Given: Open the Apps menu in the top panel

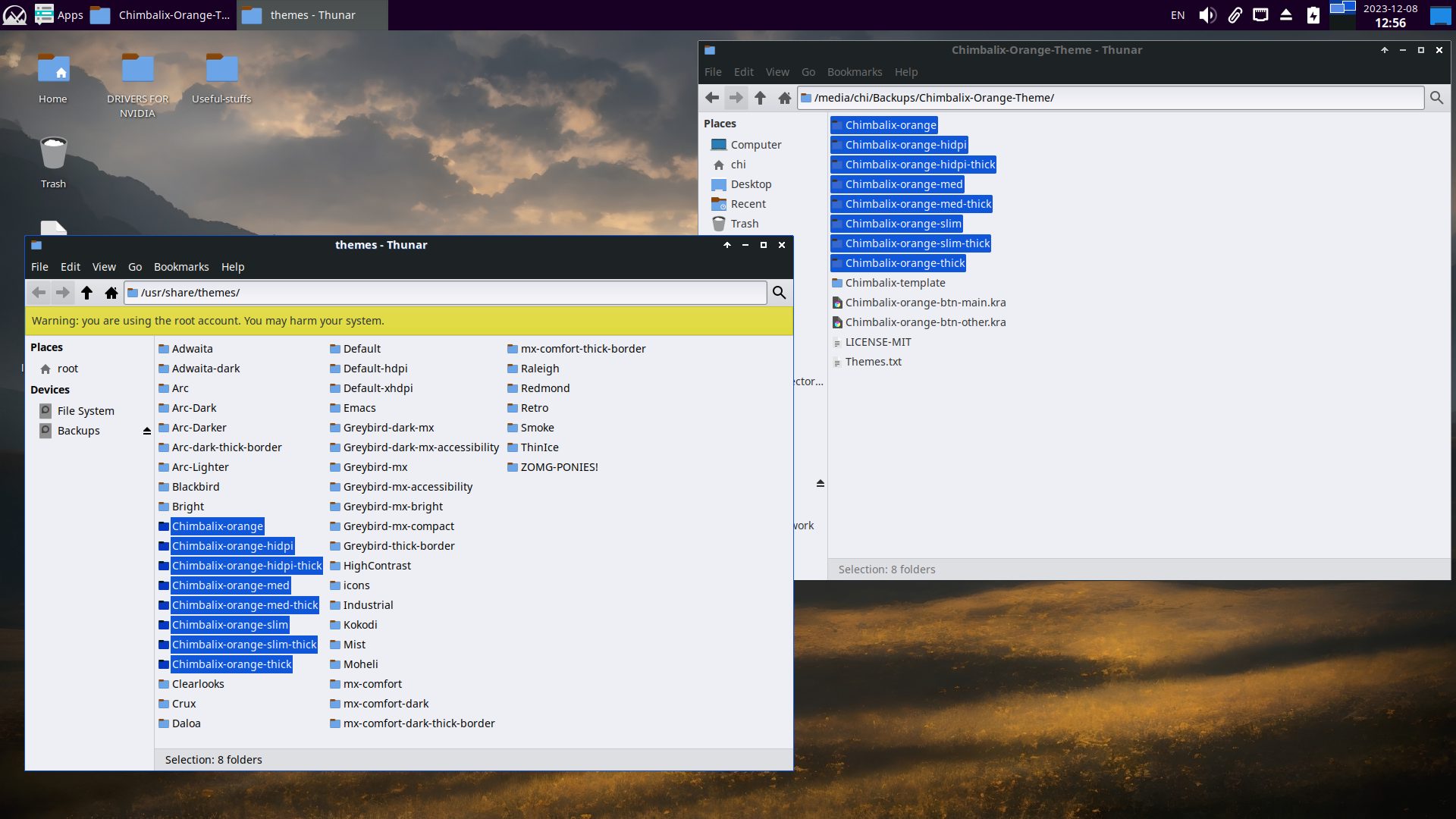Looking at the screenshot, I should [59, 15].
